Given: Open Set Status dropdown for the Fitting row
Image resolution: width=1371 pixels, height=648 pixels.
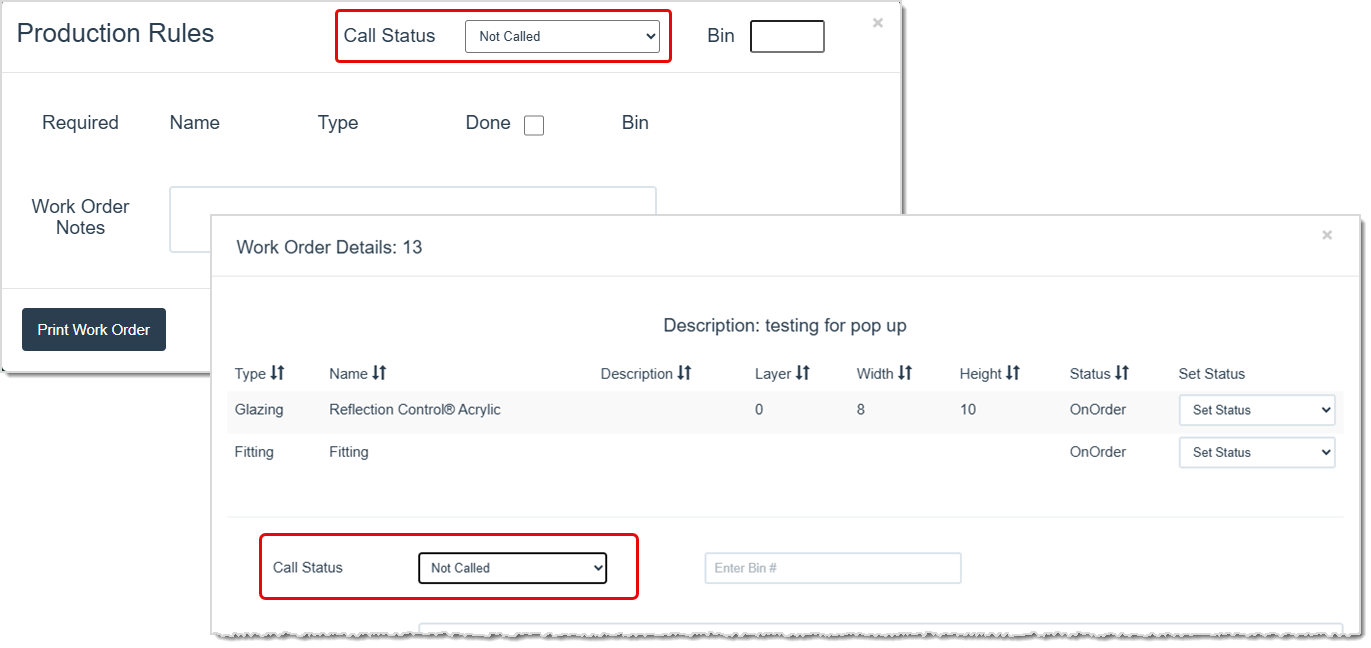Looking at the screenshot, I should [x=1257, y=452].
